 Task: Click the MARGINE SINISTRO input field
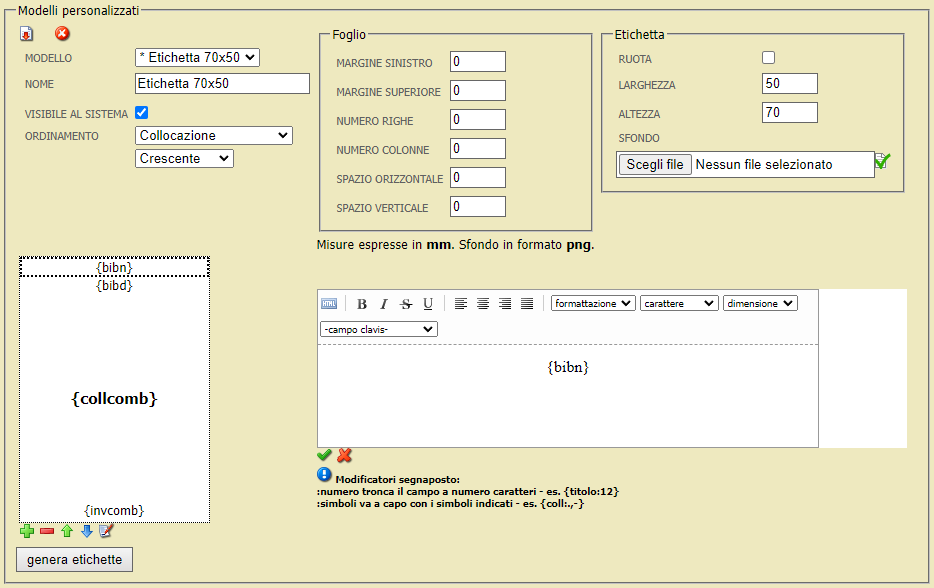coord(477,61)
